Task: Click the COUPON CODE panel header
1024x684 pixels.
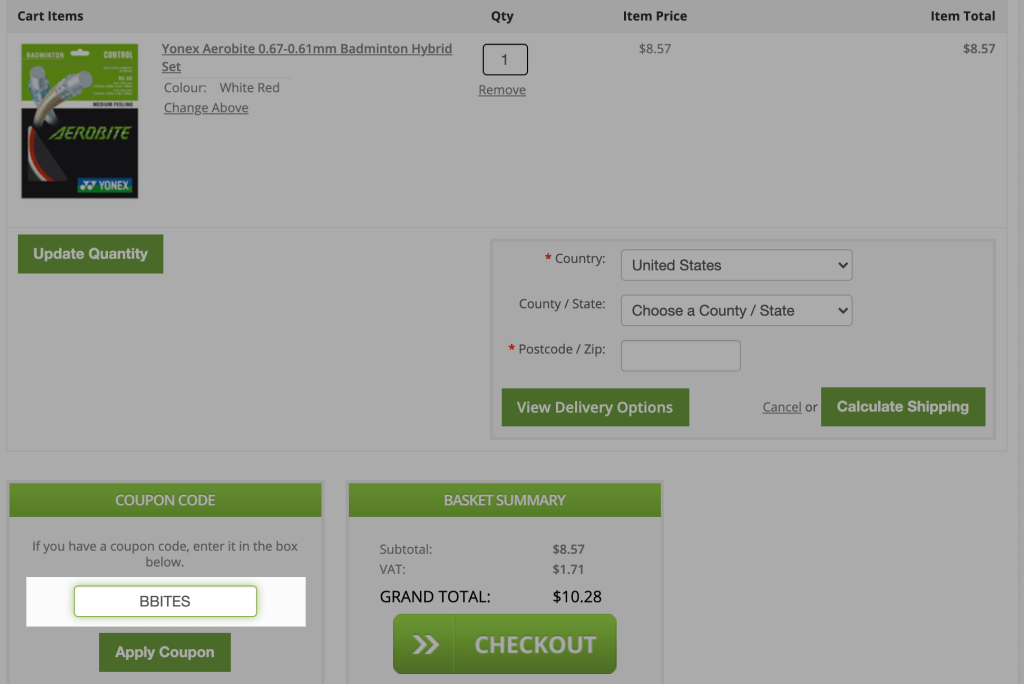Action: 165,500
